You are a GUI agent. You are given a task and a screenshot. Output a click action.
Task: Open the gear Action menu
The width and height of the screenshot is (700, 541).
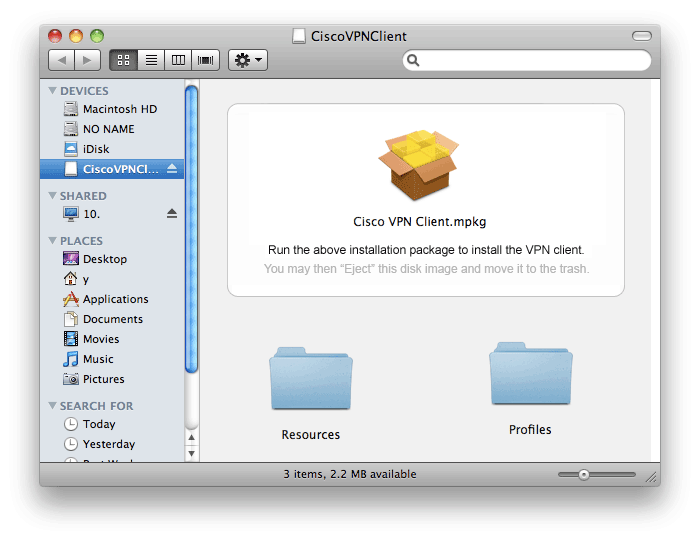248,60
